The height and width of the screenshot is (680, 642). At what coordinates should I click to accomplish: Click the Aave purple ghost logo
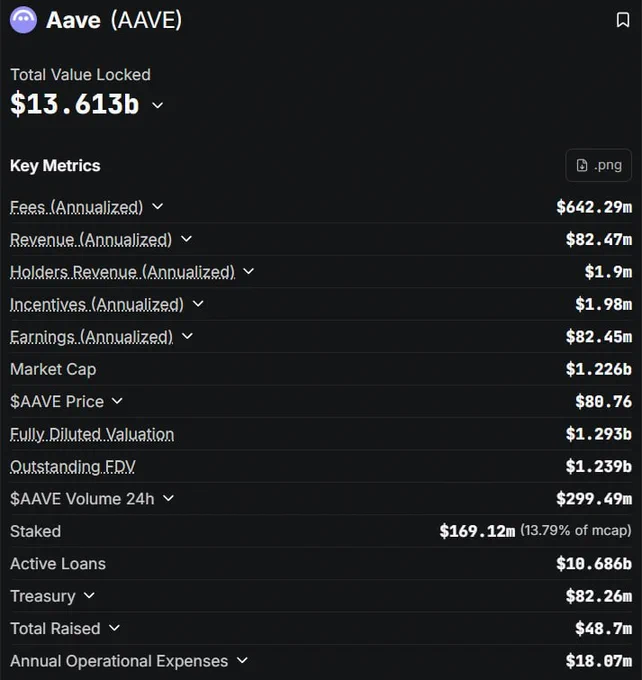click(23, 20)
